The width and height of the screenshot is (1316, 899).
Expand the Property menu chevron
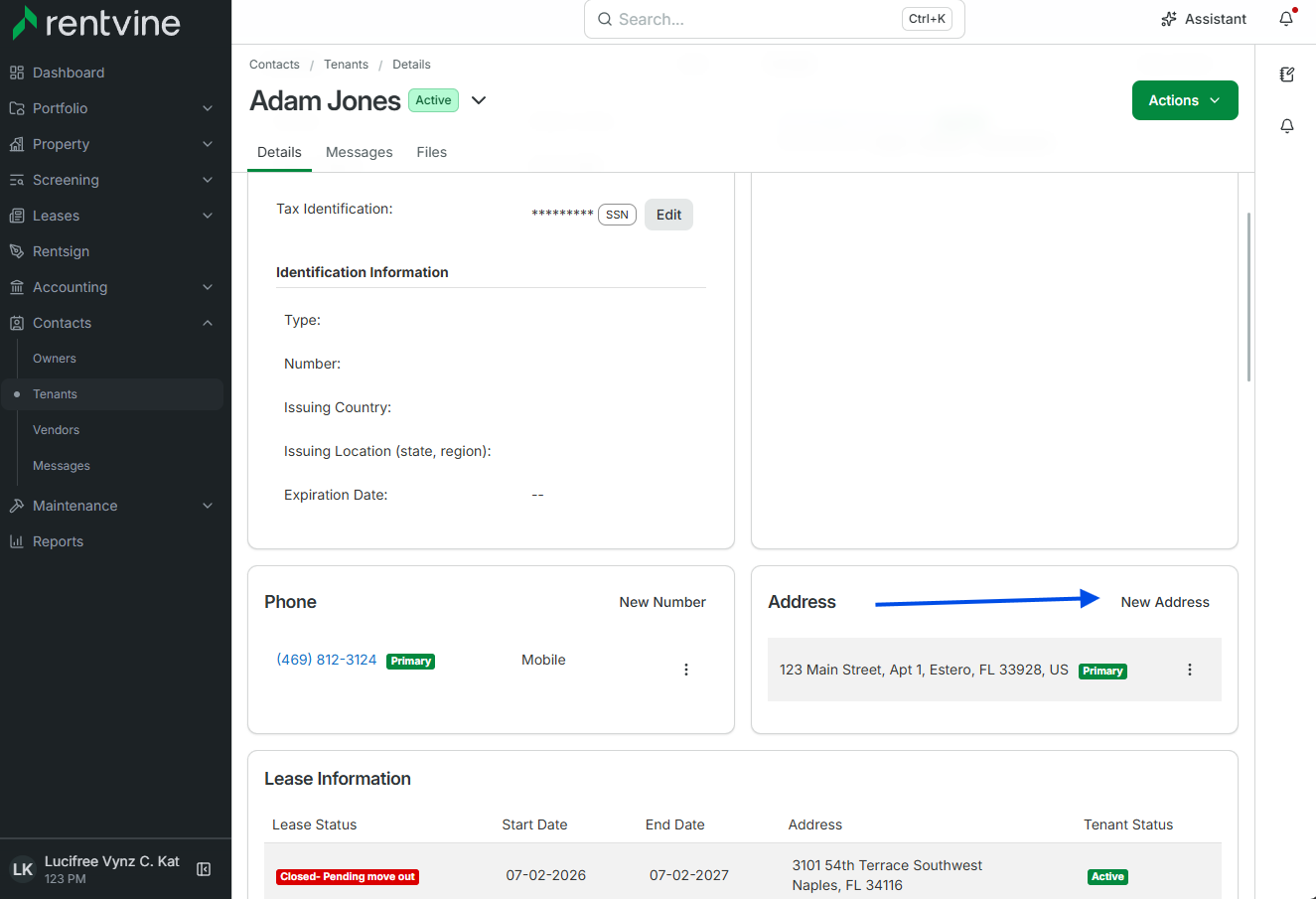(x=208, y=144)
